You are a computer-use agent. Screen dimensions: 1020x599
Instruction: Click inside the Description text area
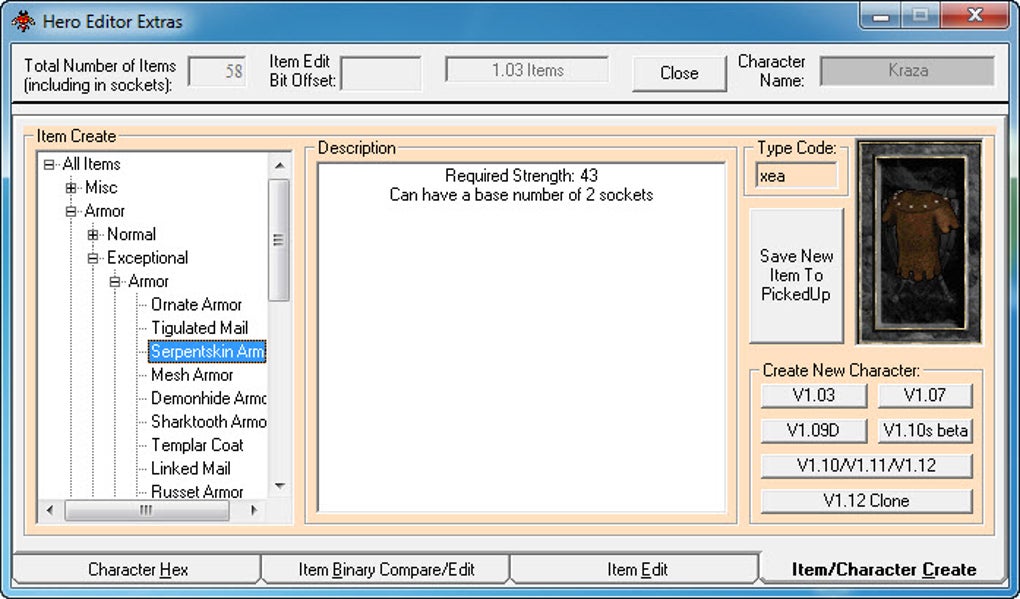click(x=521, y=338)
